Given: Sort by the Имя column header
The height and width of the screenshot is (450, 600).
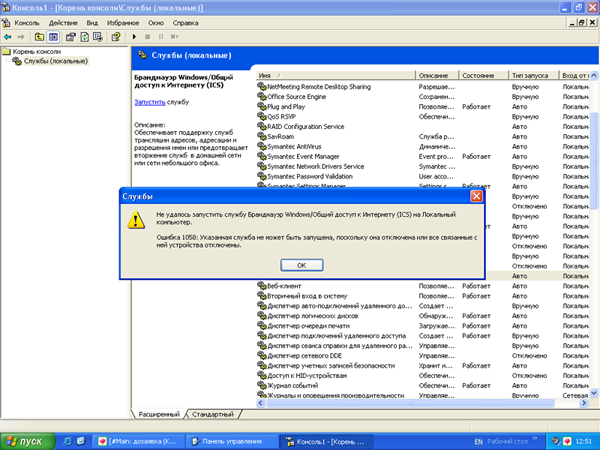Looking at the screenshot, I should tap(335, 75).
